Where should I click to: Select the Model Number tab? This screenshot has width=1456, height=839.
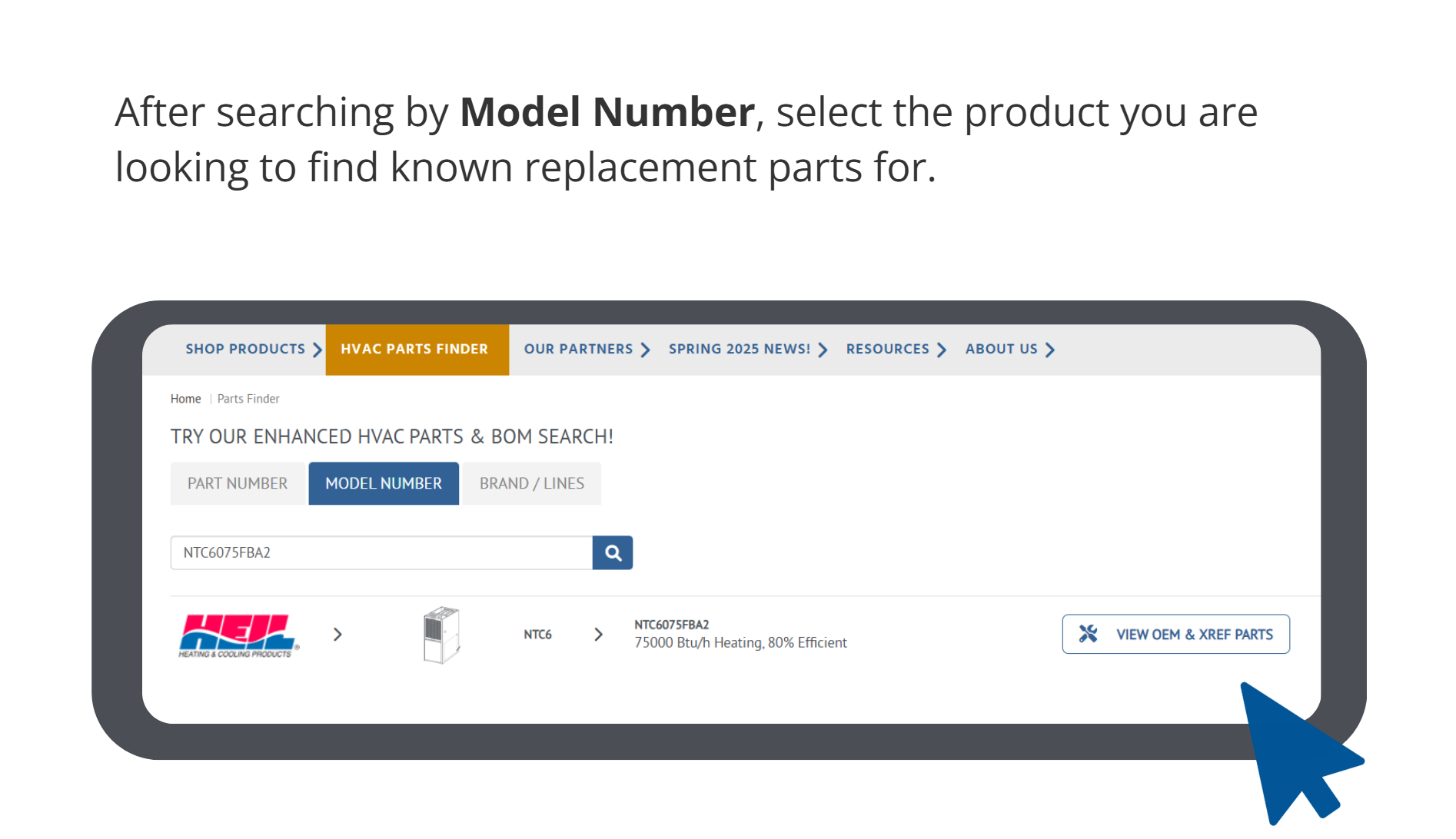(384, 483)
